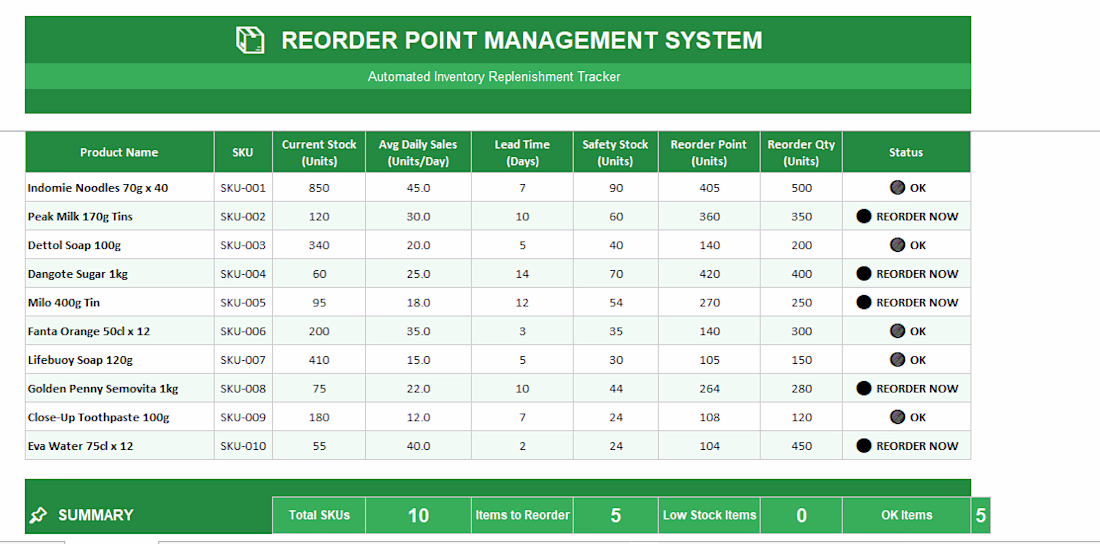Select the Total SKUs value 10
This screenshot has width=1100, height=544.
[418, 515]
